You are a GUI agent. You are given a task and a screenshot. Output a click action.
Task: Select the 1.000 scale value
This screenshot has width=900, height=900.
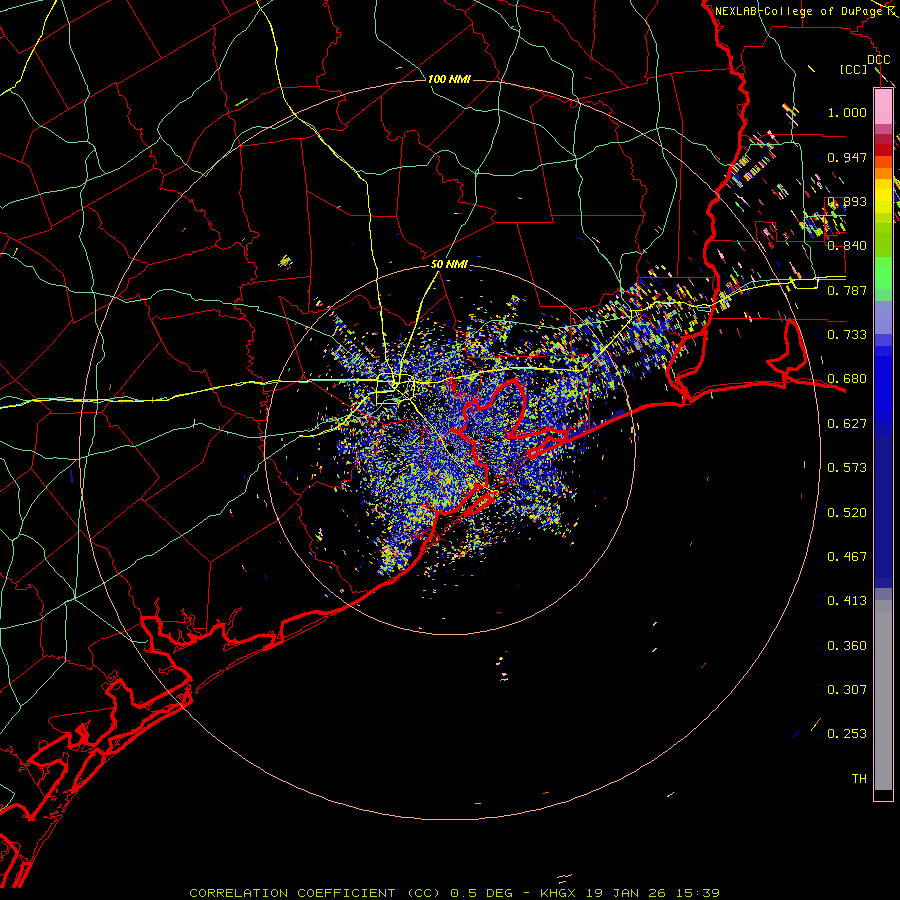[847, 112]
